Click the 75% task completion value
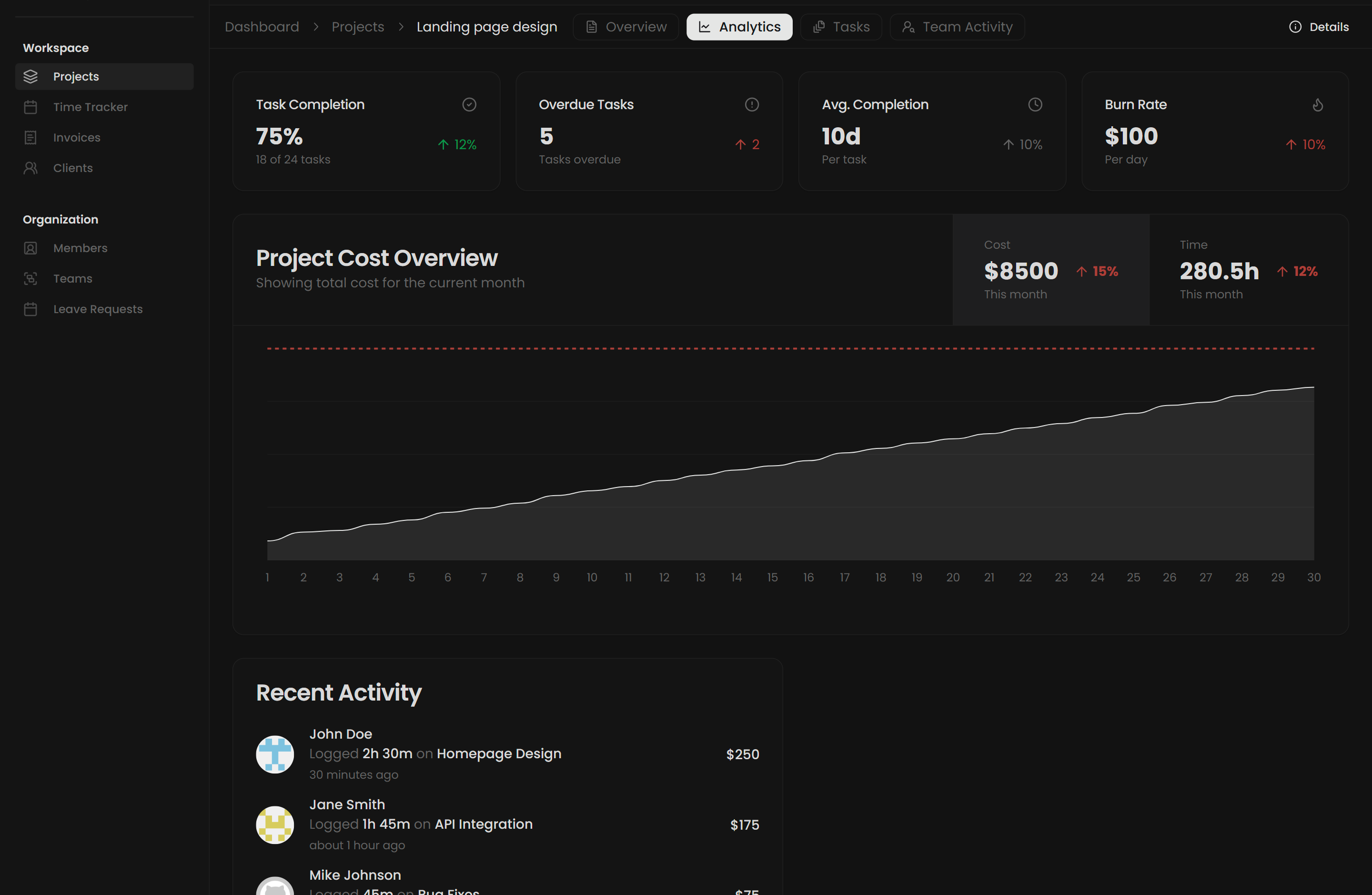 click(279, 137)
